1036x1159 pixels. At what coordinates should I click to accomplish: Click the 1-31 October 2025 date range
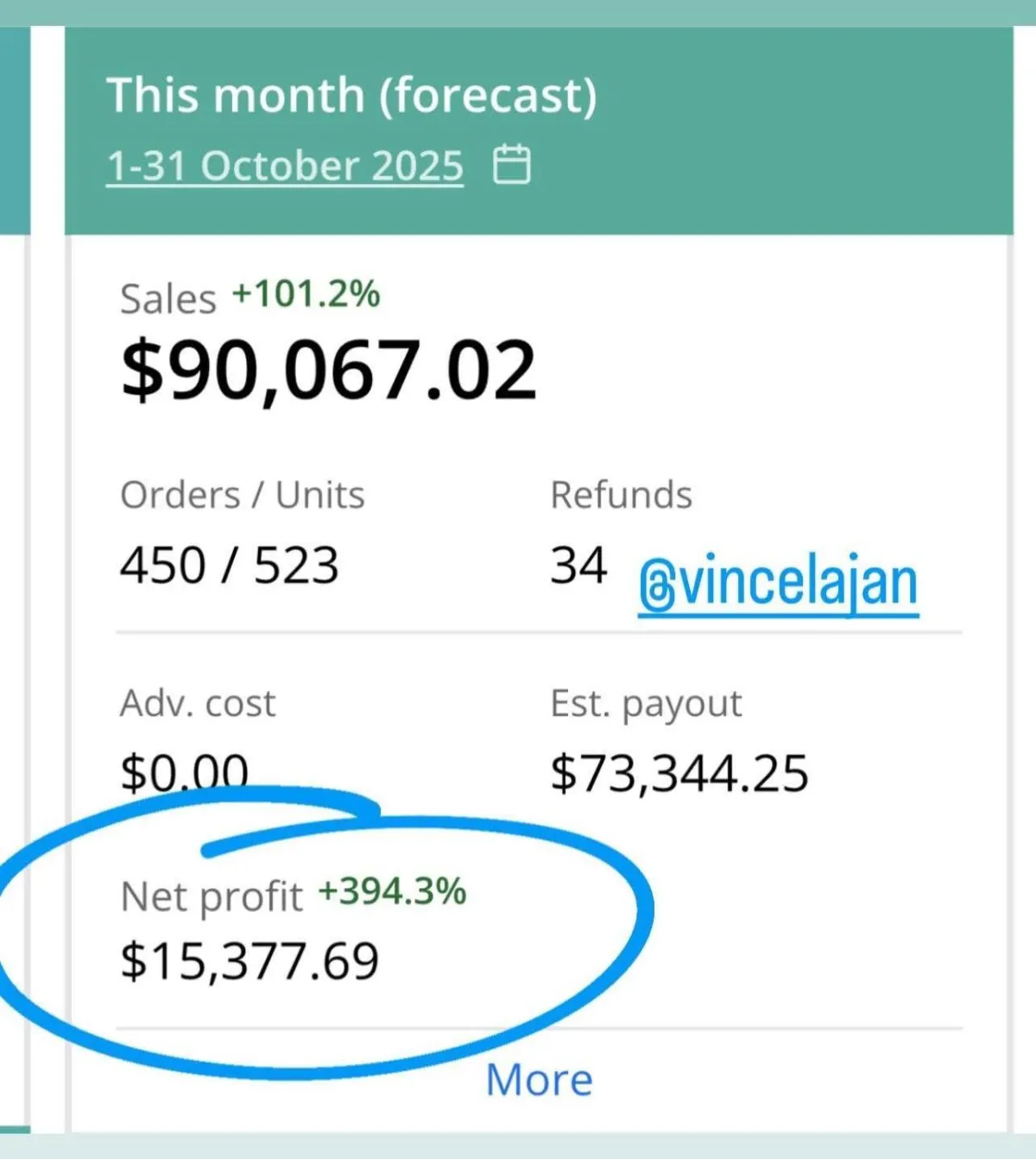(x=285, y=166)
